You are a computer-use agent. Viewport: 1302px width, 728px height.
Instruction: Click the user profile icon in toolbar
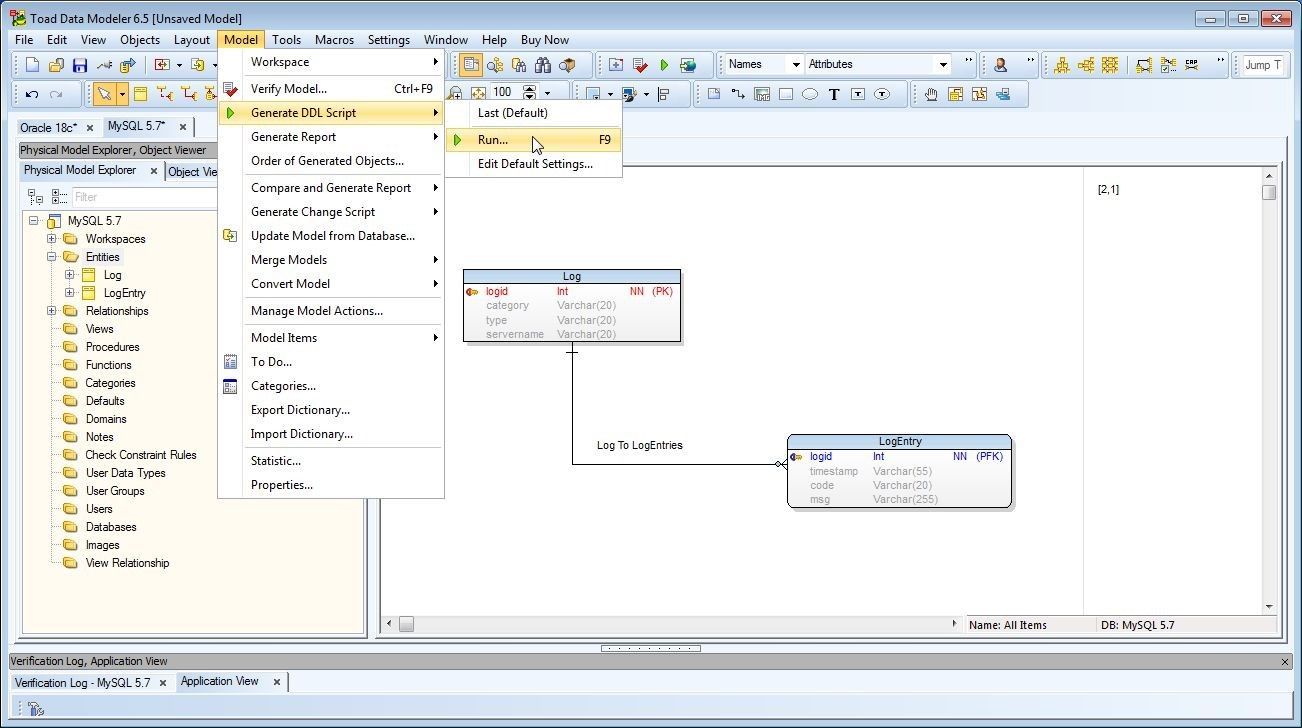(x=1000, y=65)
